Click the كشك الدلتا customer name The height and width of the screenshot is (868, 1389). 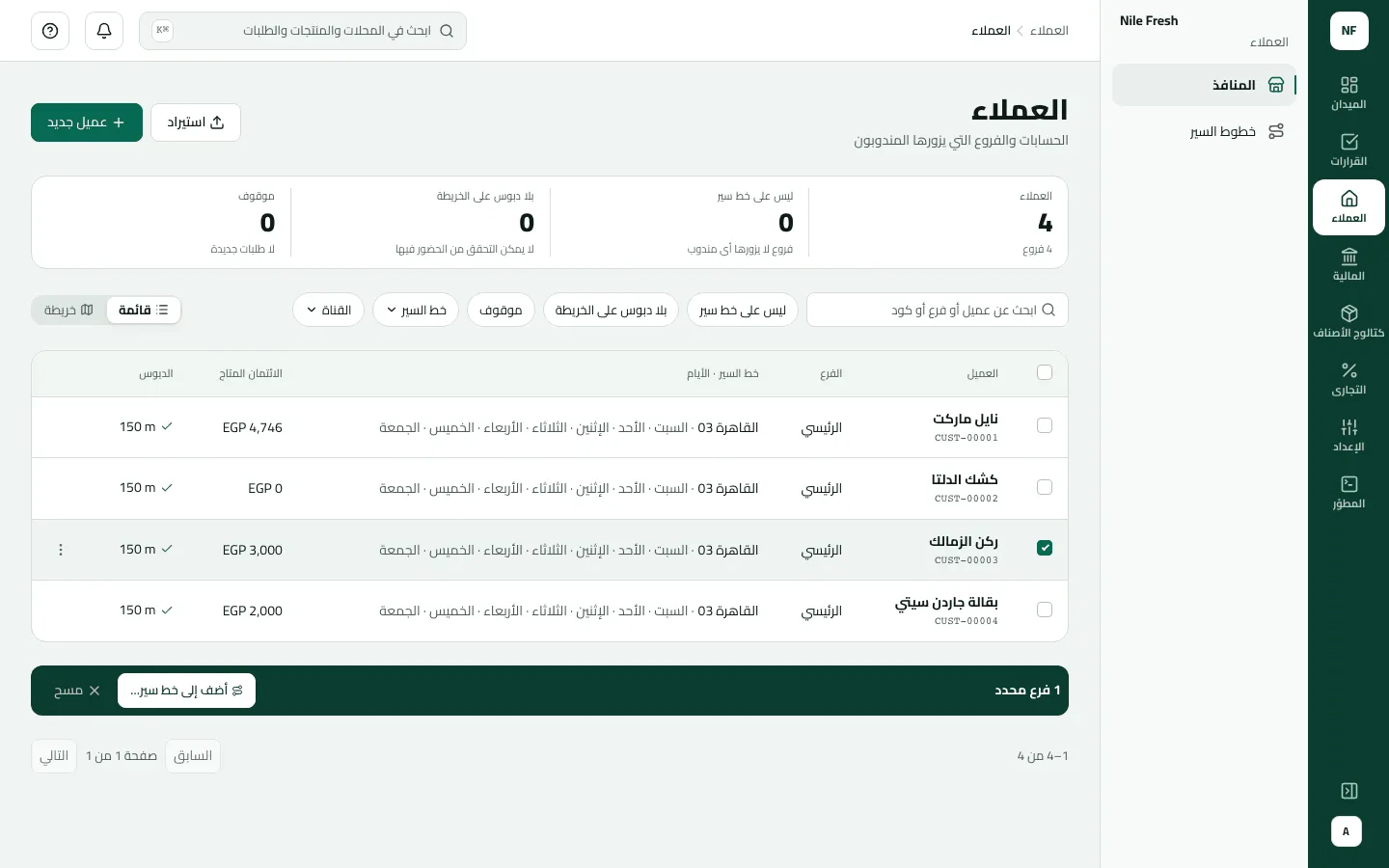(965, 479)
